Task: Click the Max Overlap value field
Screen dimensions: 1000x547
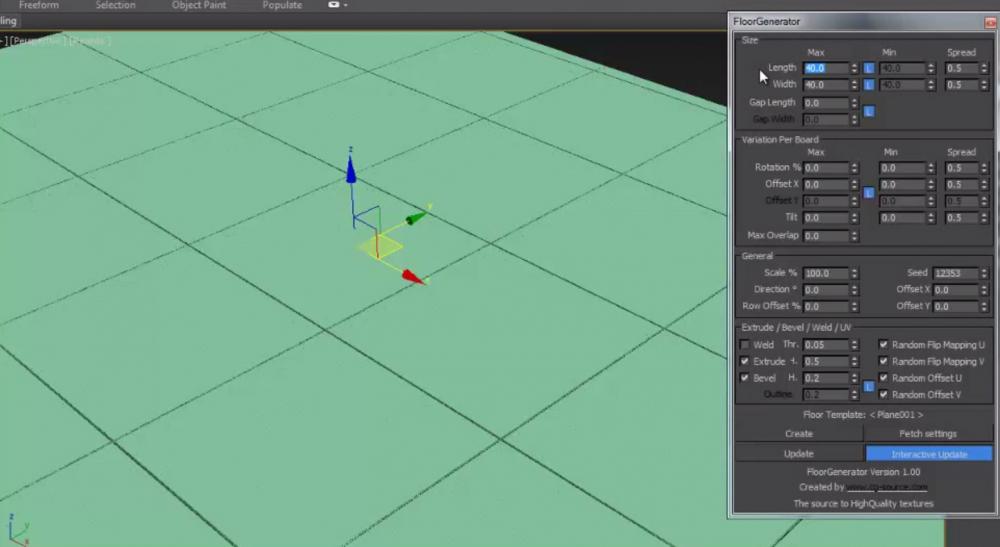Action: click(x=826, y=236)
